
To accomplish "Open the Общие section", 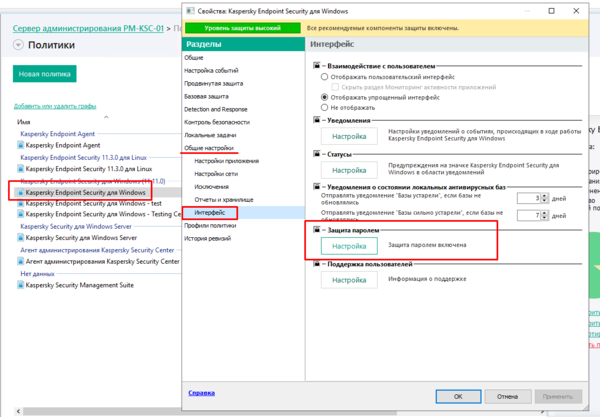I will (x=194, y=57).
